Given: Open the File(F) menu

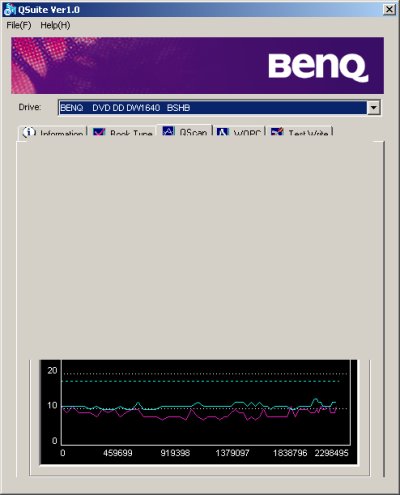Looking at the screenshot, I should (19, 25).
